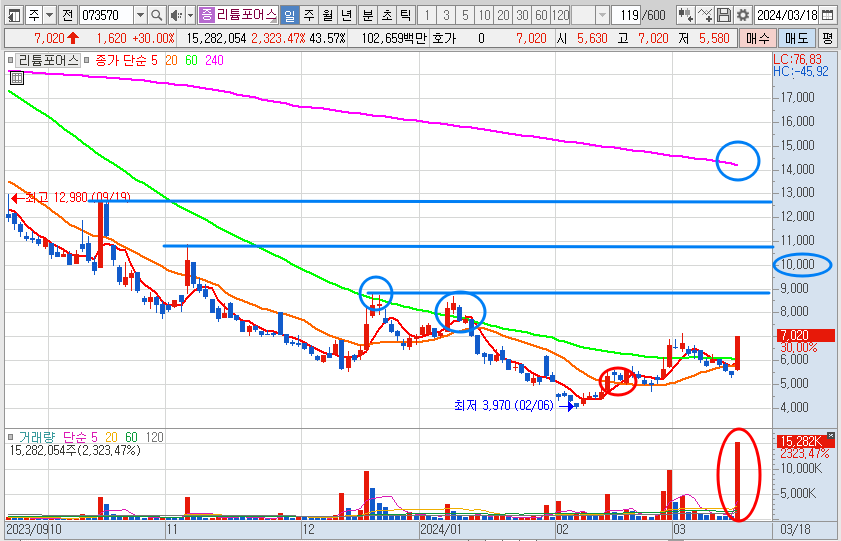The image size is (841, 541).
Task: Click the date field 2024/03/18
Action: coord(787,15)
